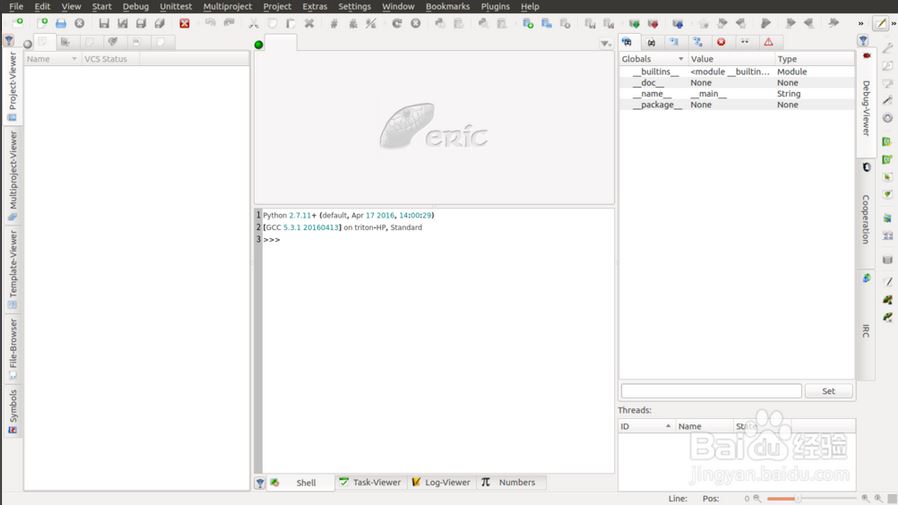
Task: Click the filter funnel icon above Debug-Viewer
Action: point(863,41)
